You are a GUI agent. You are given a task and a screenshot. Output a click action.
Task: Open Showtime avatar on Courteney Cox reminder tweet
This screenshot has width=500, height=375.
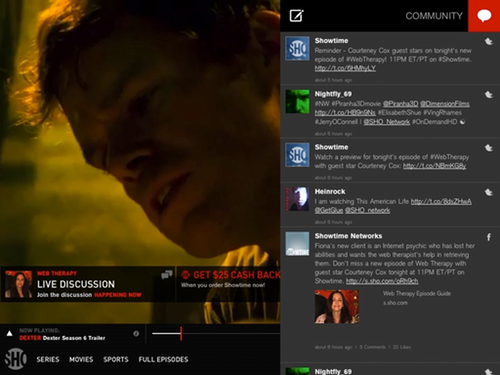point(297,48)
